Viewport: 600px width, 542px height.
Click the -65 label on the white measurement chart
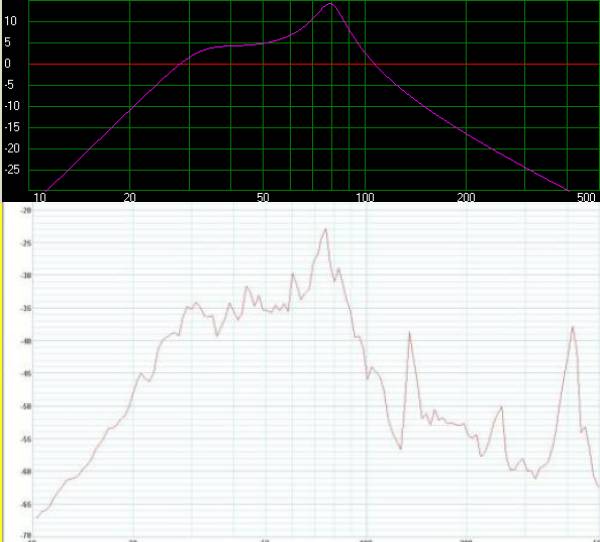point(26,505)
